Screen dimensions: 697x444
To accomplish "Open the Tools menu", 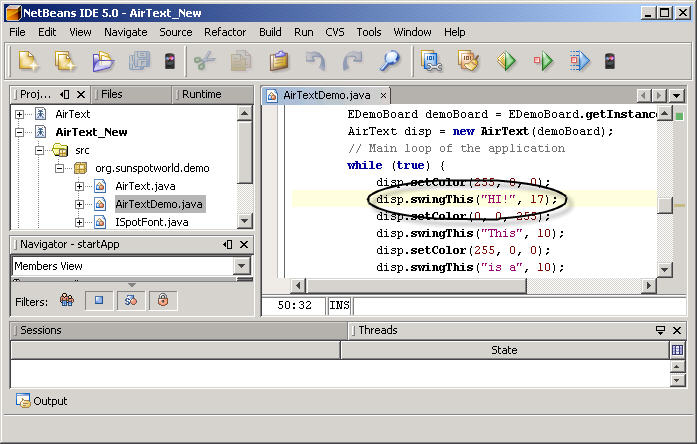I will pyautogui.click(x=369, y=32).
